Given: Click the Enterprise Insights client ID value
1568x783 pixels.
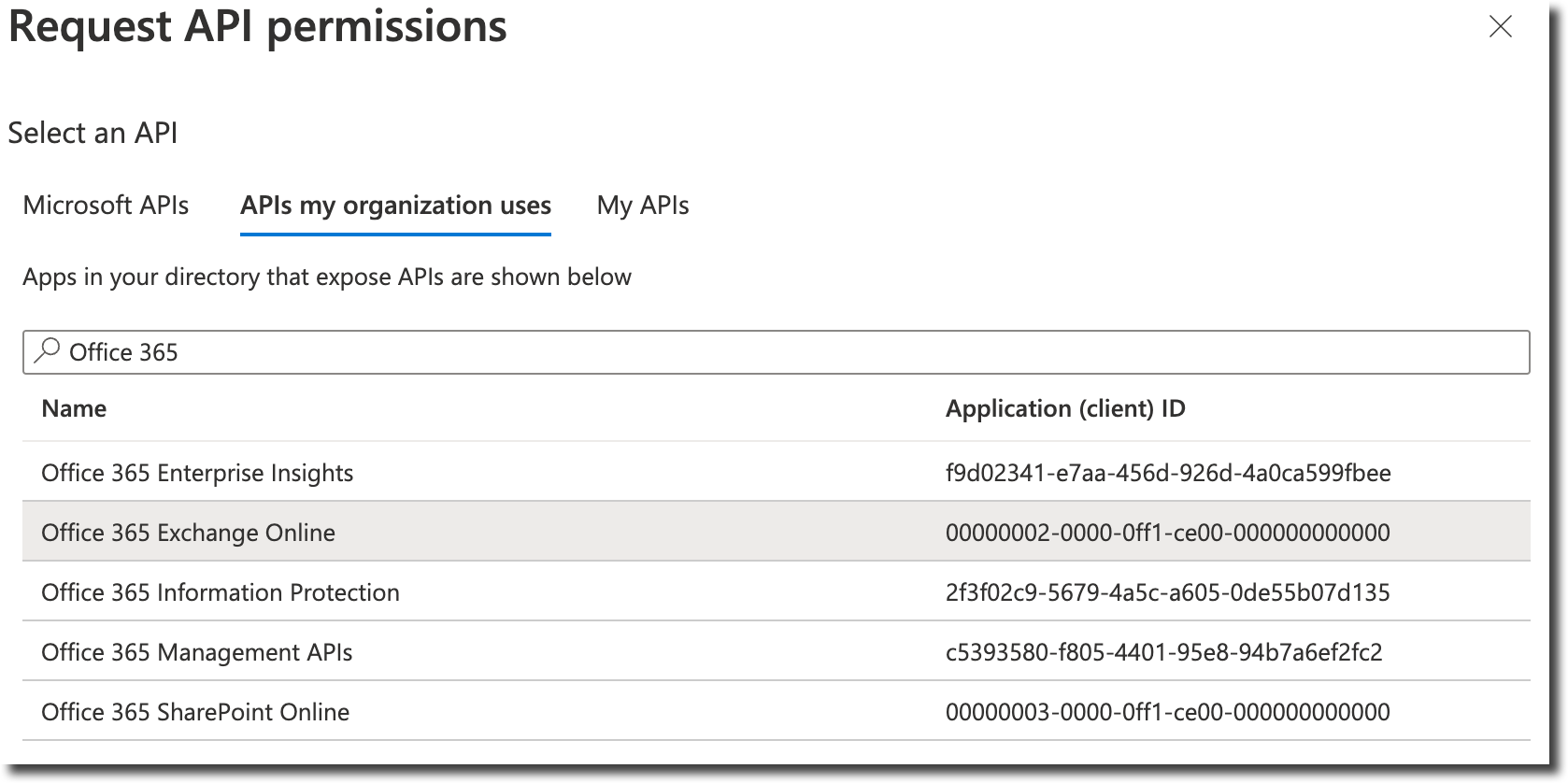Looking at the screenshot, I should (1168, 473).
